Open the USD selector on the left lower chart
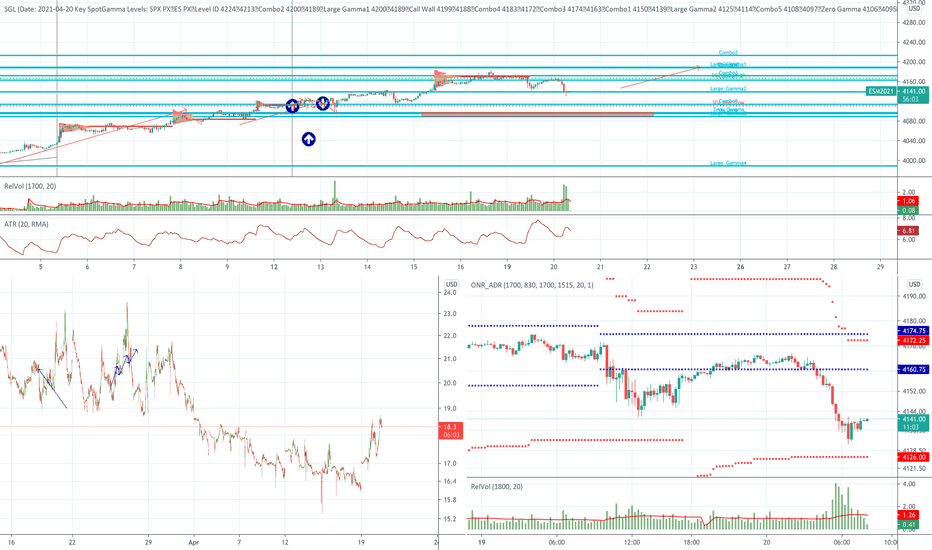This screenshot has width=932, height=550. (x=452, y=284)
